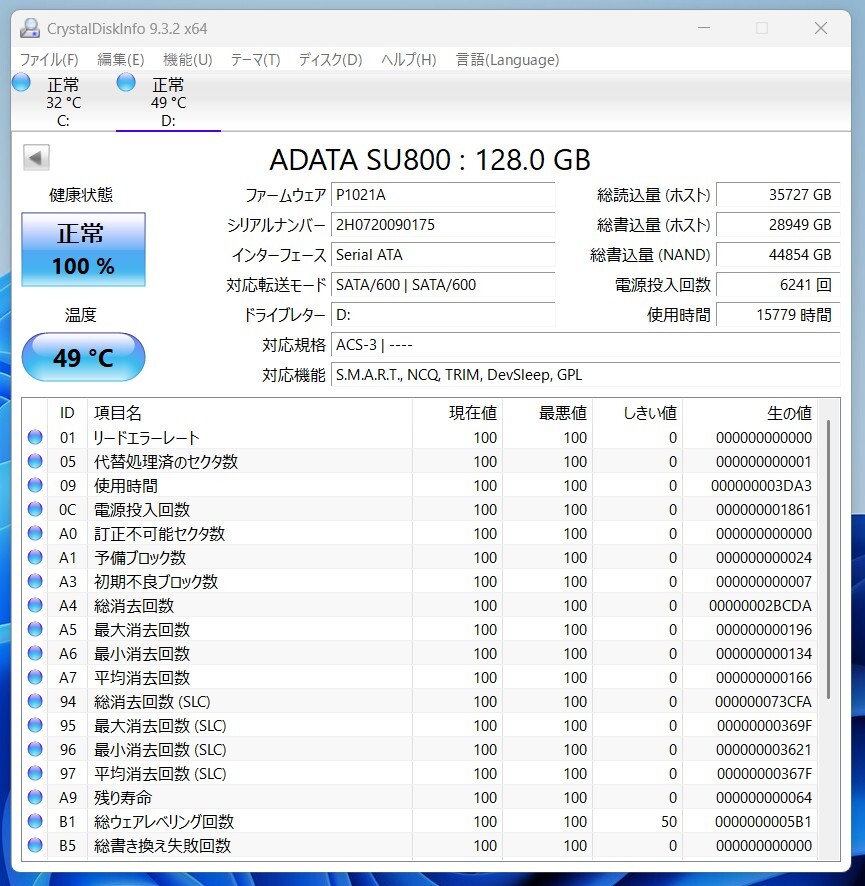865x886 pixels.
Task: Open the ディスク(D) menu
Action: (x=331, y=60)
